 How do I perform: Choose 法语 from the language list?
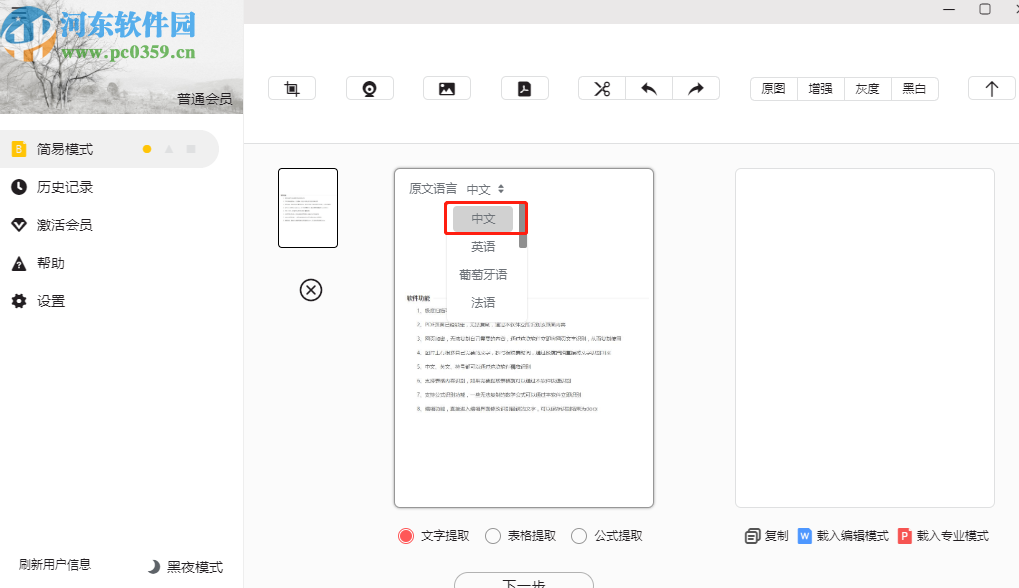click(x=483, y=302)
